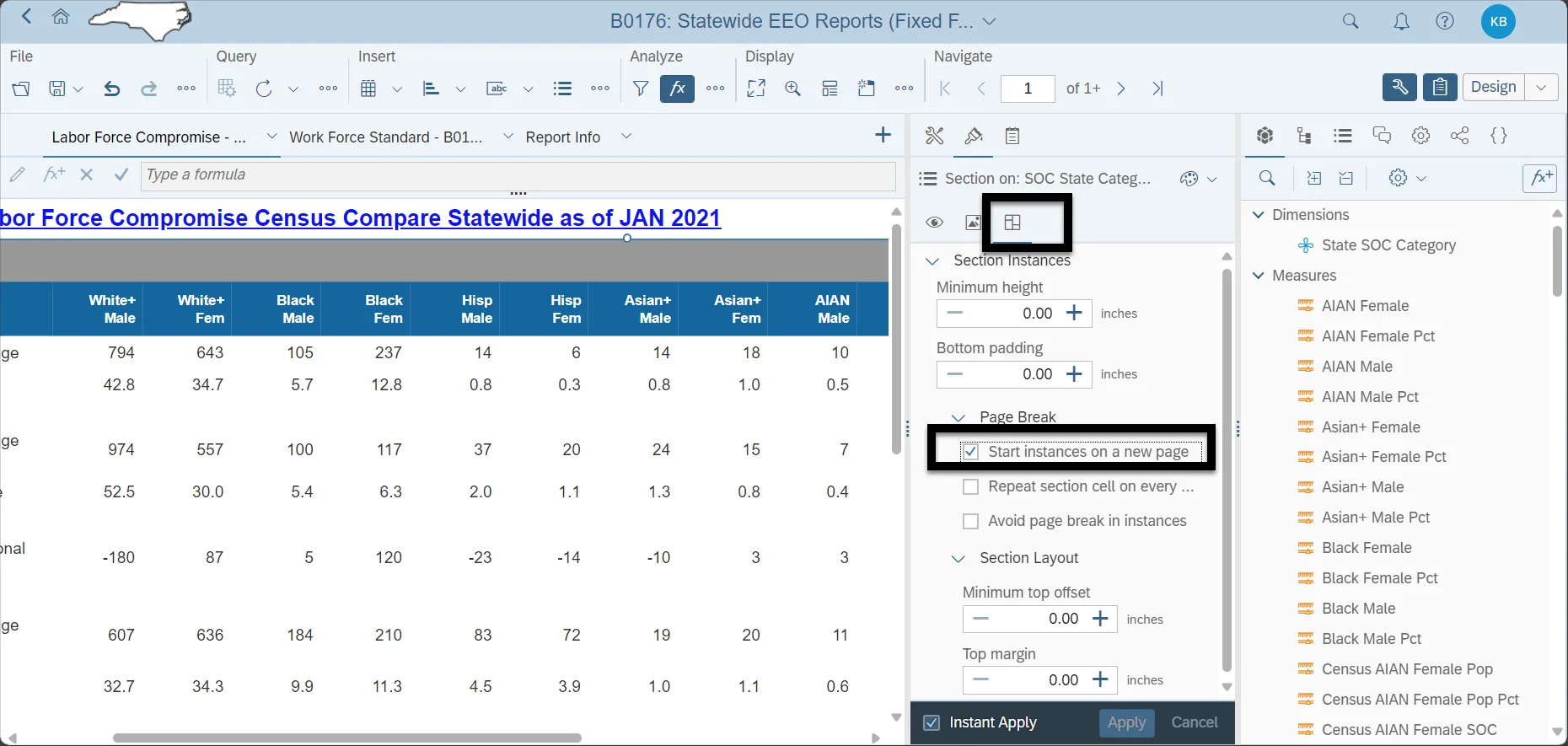Toggle the Instant Apply checkbox
Viewport: 1568px width, 746px height.
click(932, 722)
